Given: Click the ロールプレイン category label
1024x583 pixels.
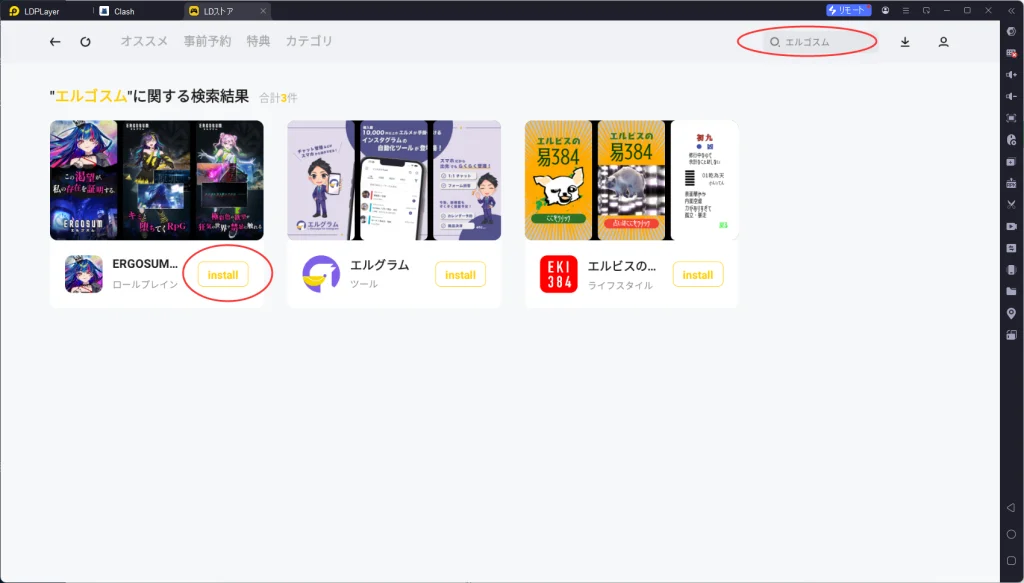Looking at the screenshot, I should coord(145,285).
